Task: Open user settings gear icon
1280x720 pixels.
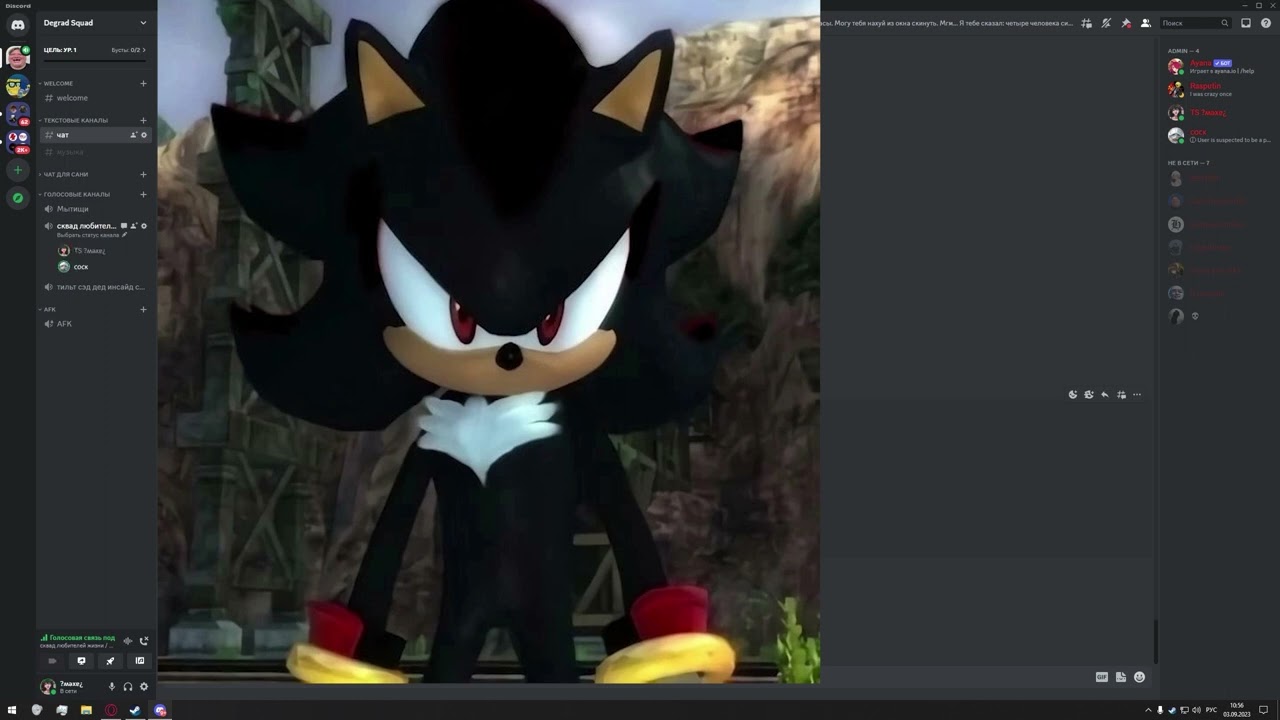Action: point(144,687)
